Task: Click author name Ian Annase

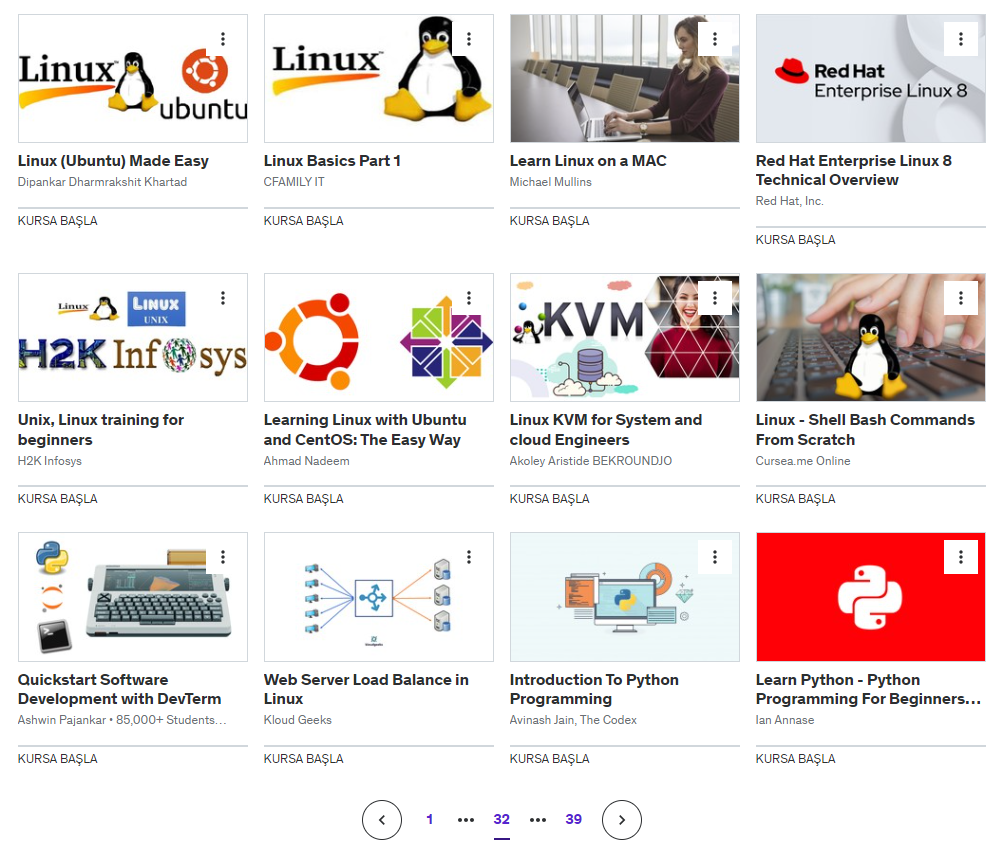Action: pos(785,720)
